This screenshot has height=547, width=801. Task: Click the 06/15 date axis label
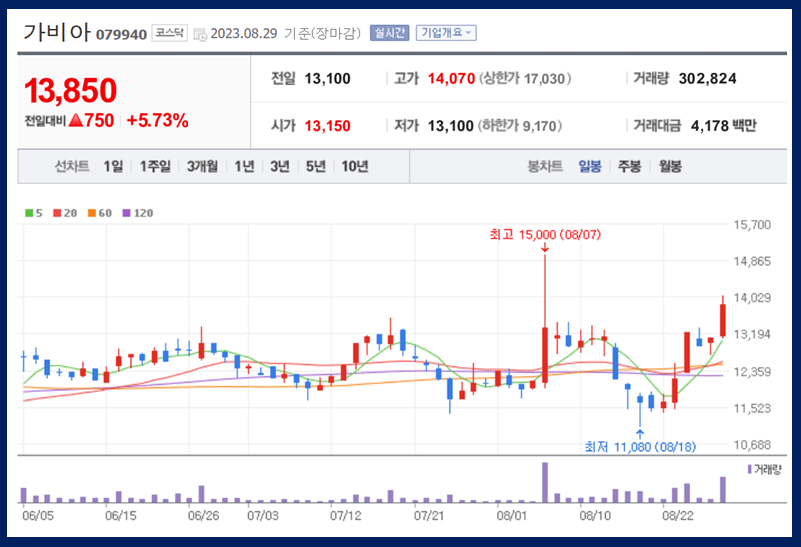click(121, 515)
